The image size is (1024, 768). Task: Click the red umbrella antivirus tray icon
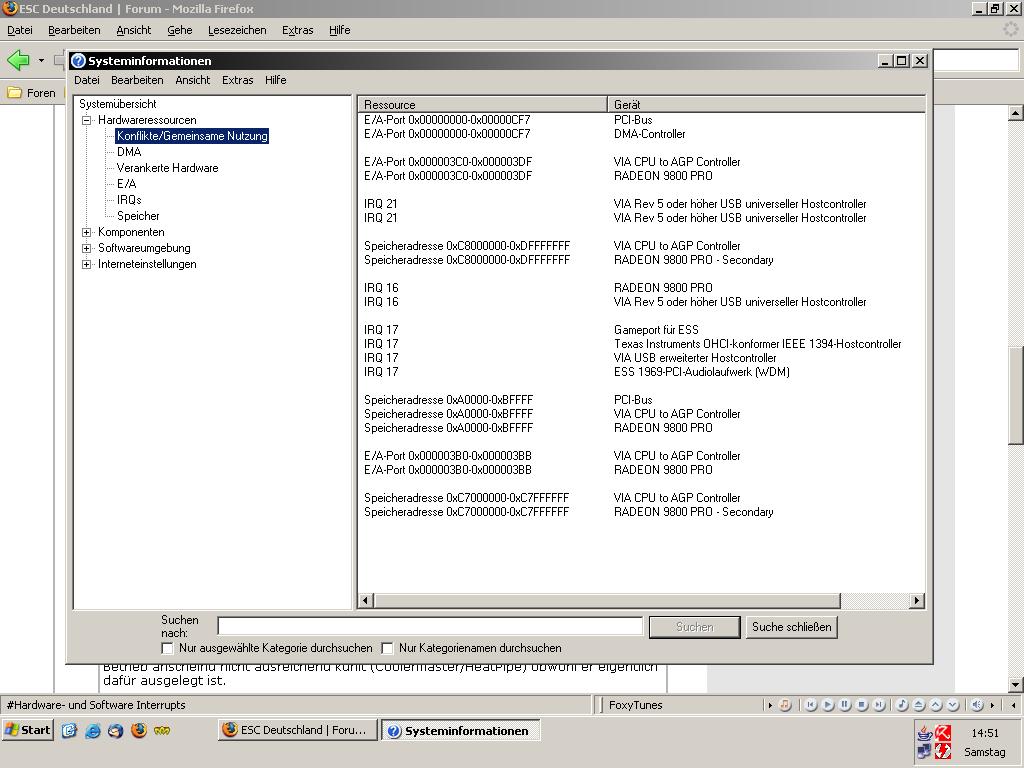click(x=942, y=732)
